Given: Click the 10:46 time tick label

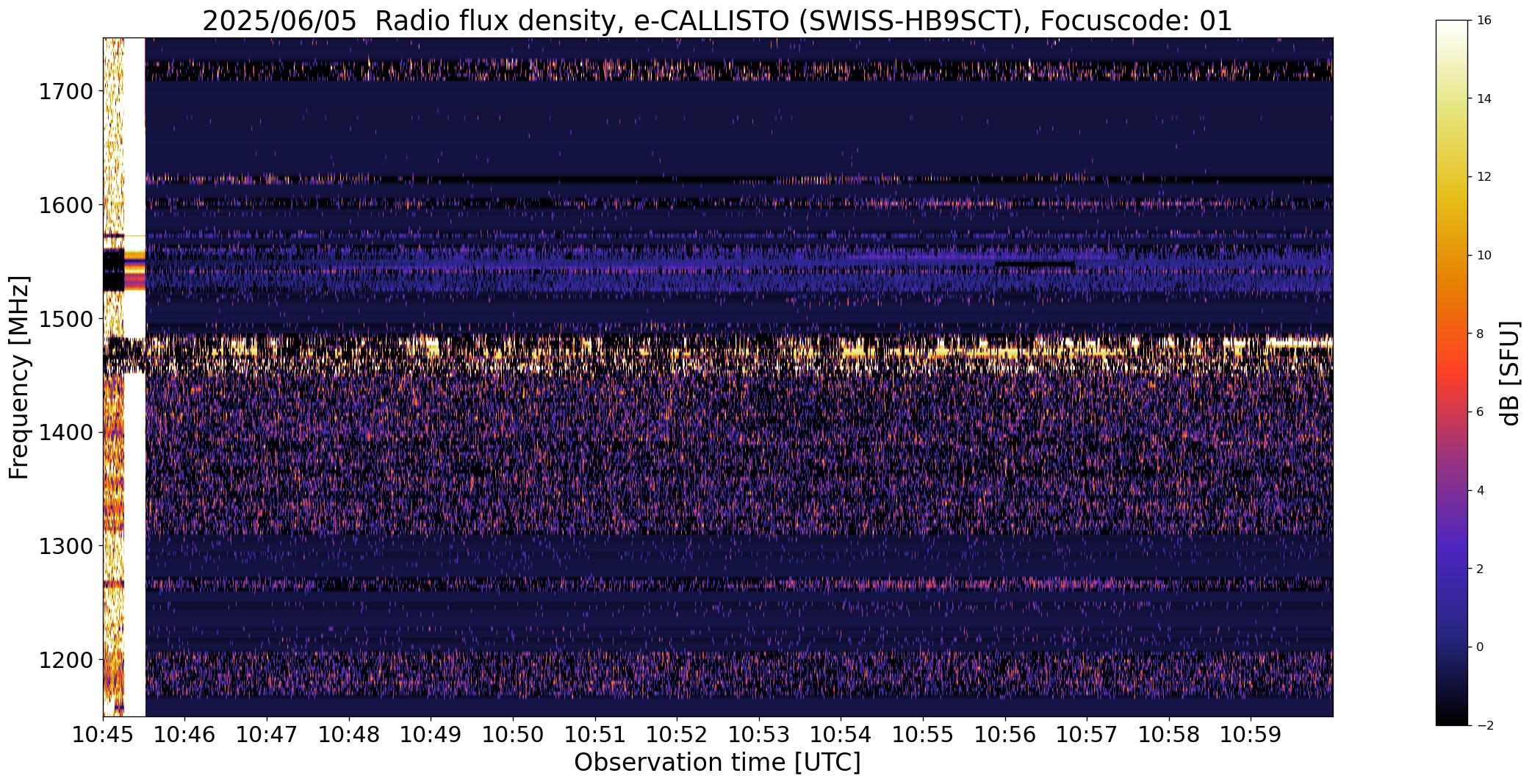Looking at the screenshot, I should click(x=185, y=735).
